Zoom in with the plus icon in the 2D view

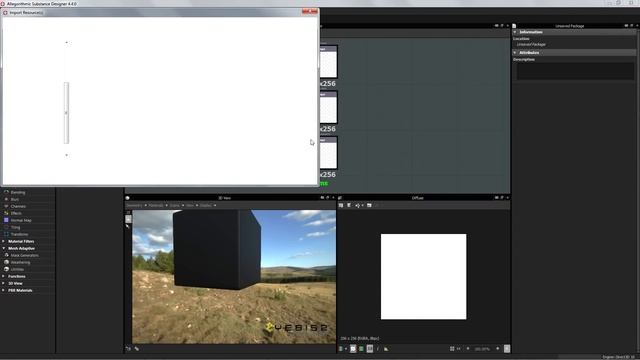coord(498,349)
